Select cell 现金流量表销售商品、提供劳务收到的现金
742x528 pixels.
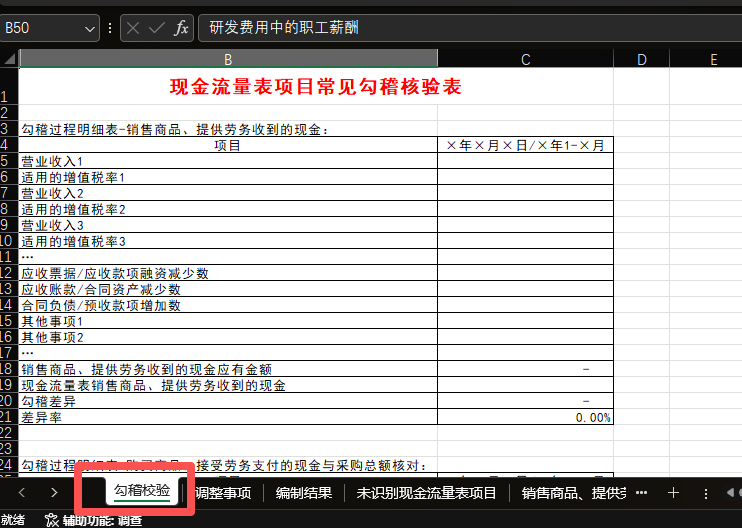[x=228, y=385]
